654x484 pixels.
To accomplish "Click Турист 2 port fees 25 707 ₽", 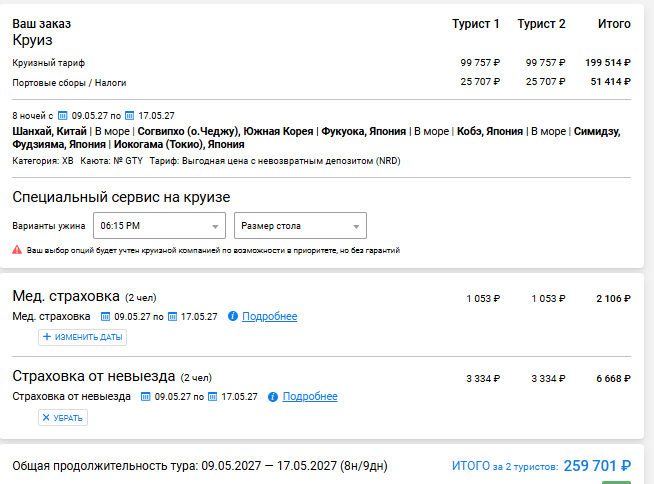I will click(x=545, y=82).
